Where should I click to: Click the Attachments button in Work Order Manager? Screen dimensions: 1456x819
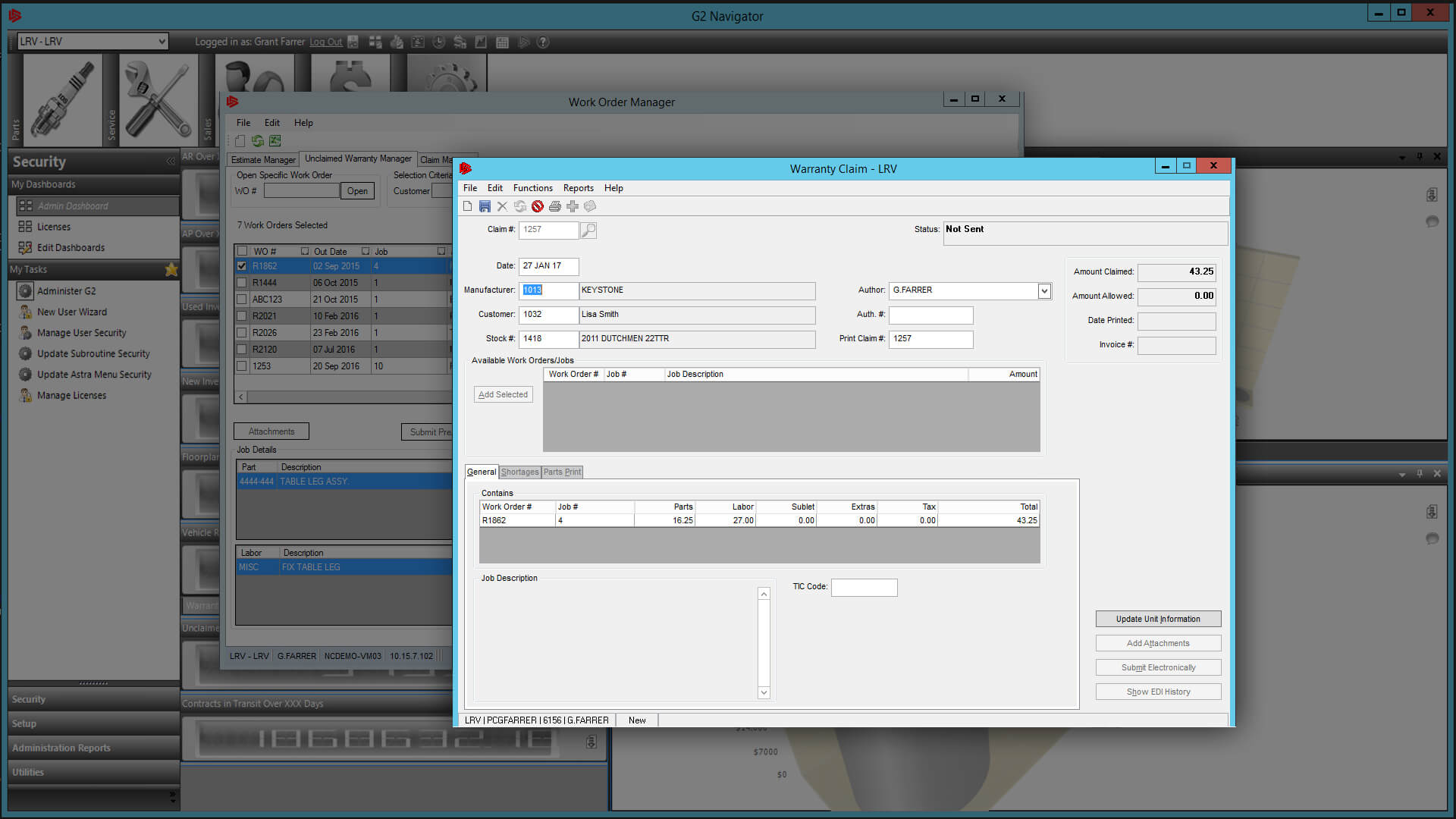[271, 431]
